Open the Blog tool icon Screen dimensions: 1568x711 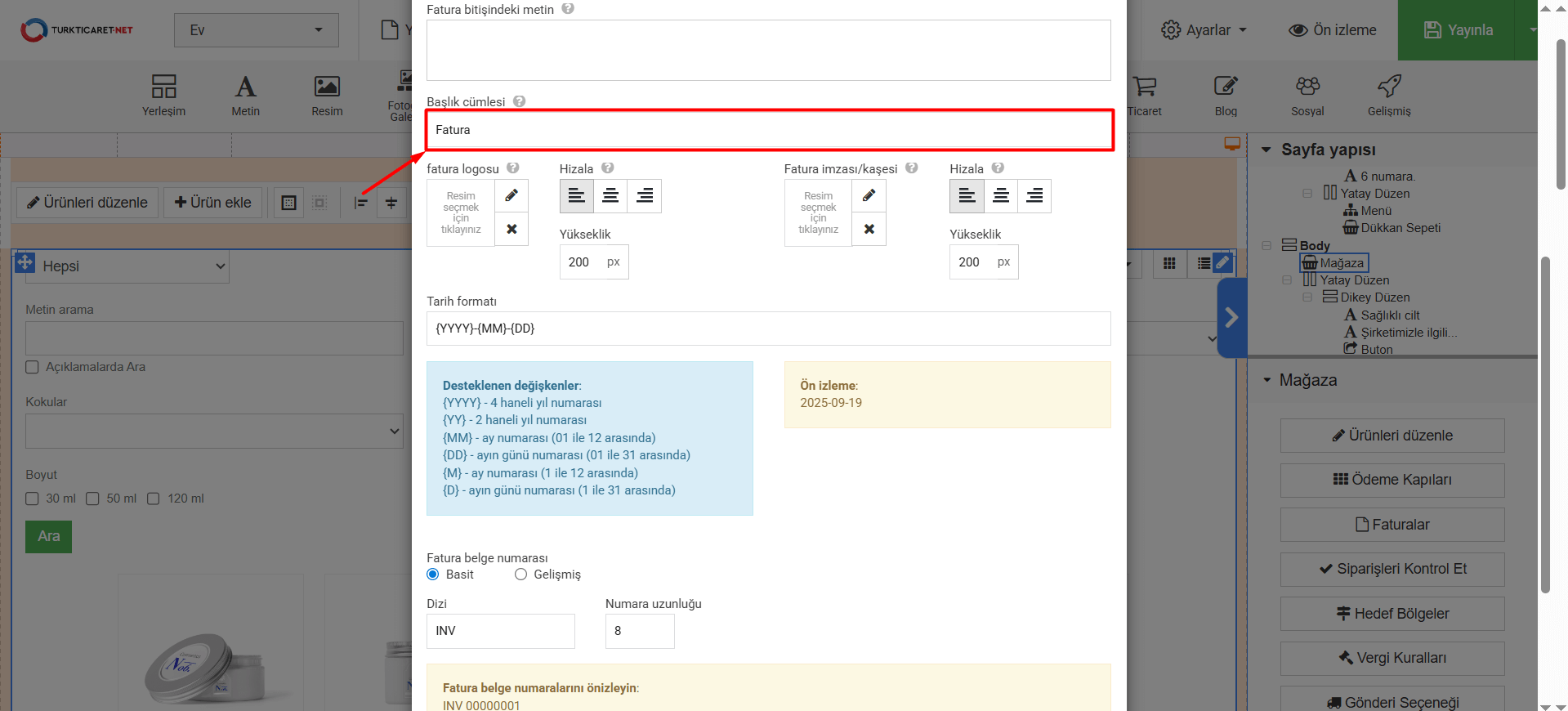click(1226, 95)
